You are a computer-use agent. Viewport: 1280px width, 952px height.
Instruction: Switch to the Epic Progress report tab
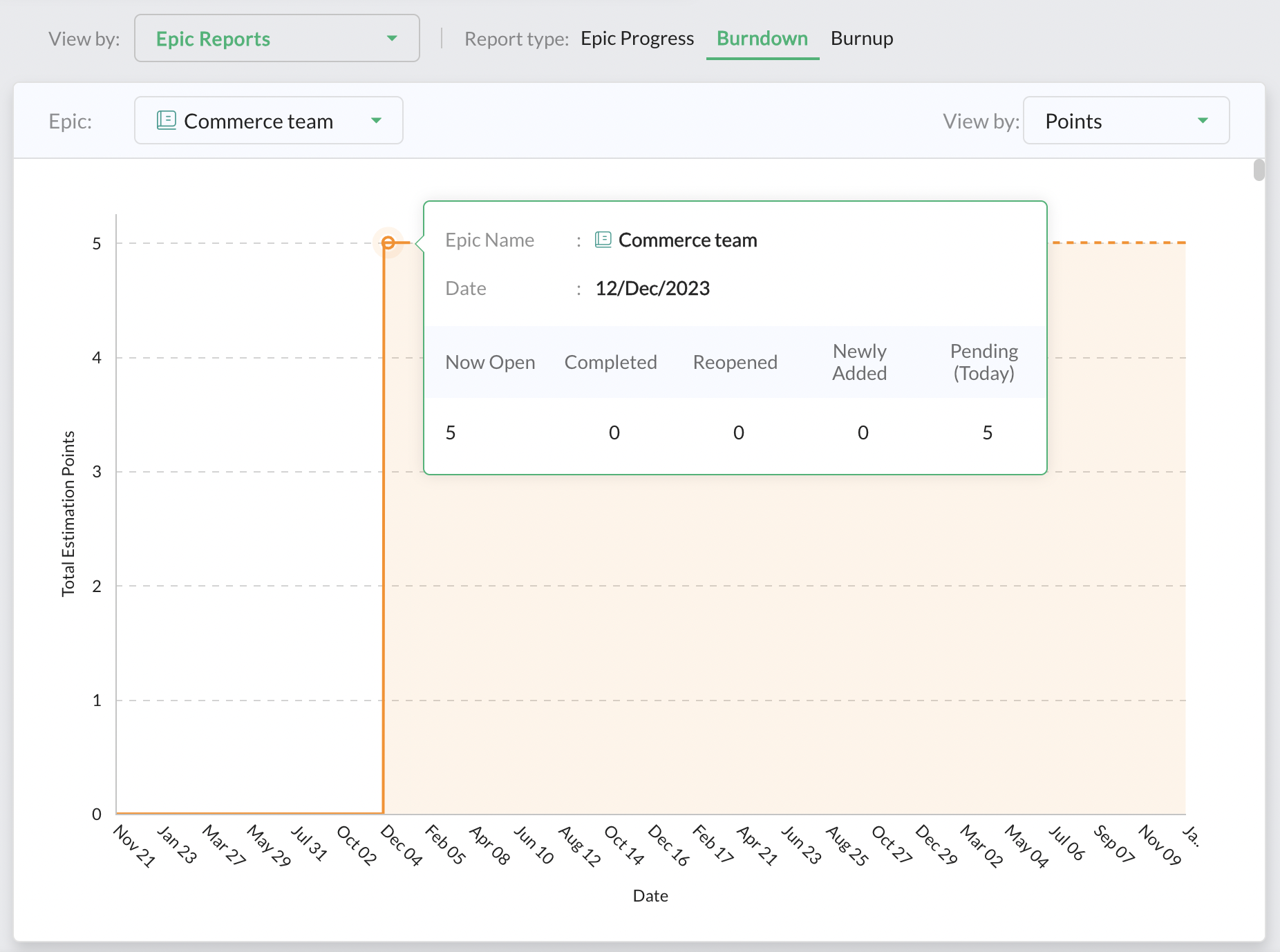click(x=637, y=39)
